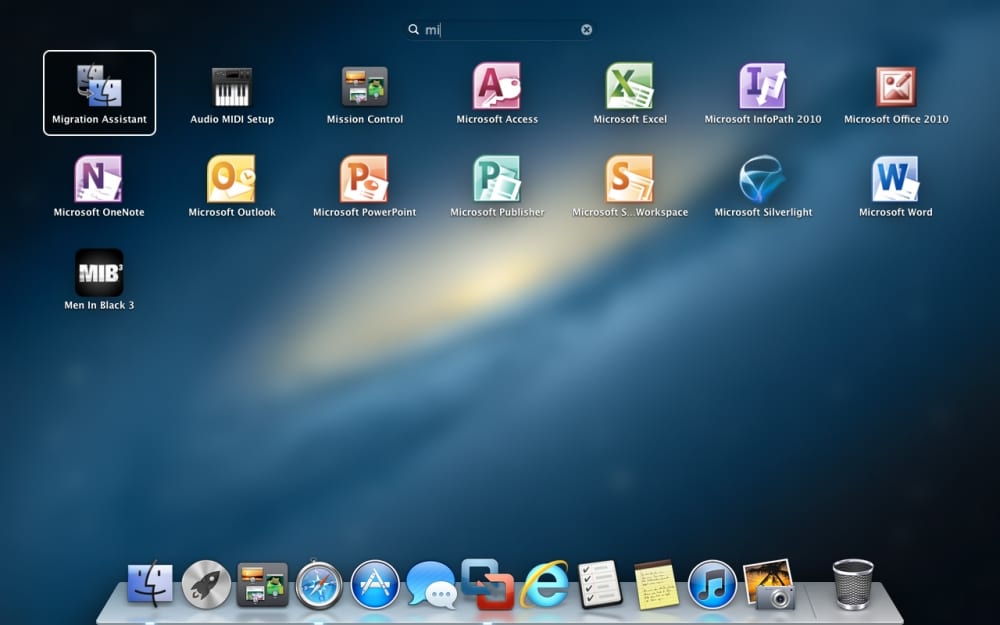Screen dimensions: 1000x625
Task: Open Messages from the Dock
Action: 431,584
